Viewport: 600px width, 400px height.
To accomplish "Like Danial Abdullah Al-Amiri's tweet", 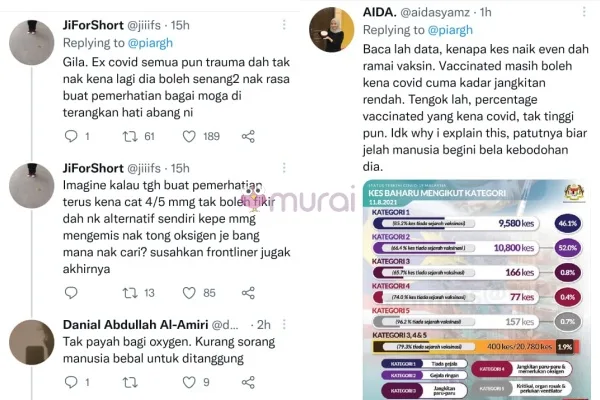I will pos(189,382).
